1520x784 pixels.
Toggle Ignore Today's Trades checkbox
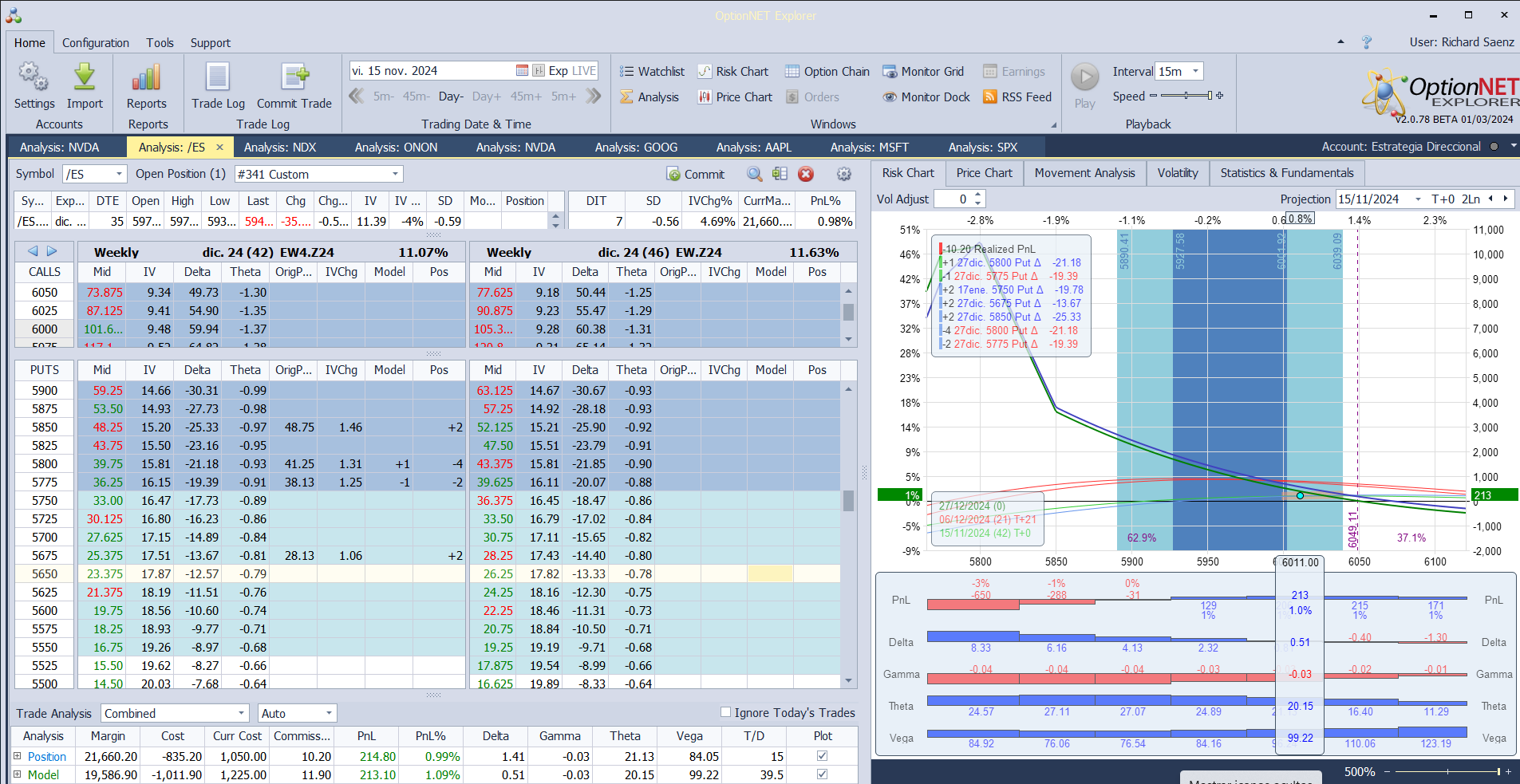(725, 712)
